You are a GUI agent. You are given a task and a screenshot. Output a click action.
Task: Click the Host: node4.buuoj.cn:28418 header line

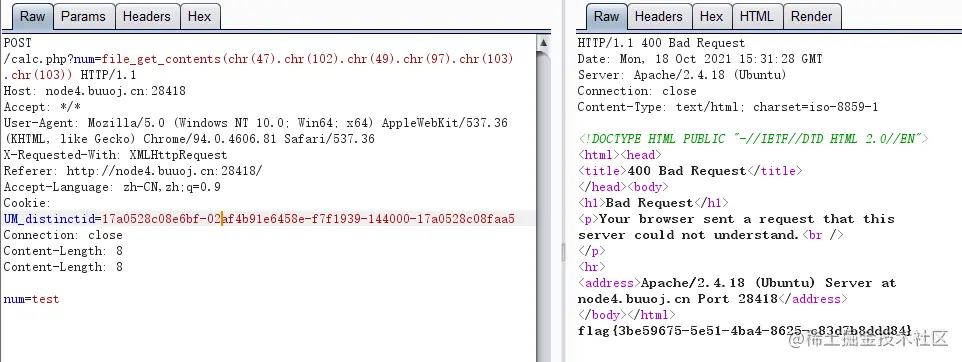(94, 91)
